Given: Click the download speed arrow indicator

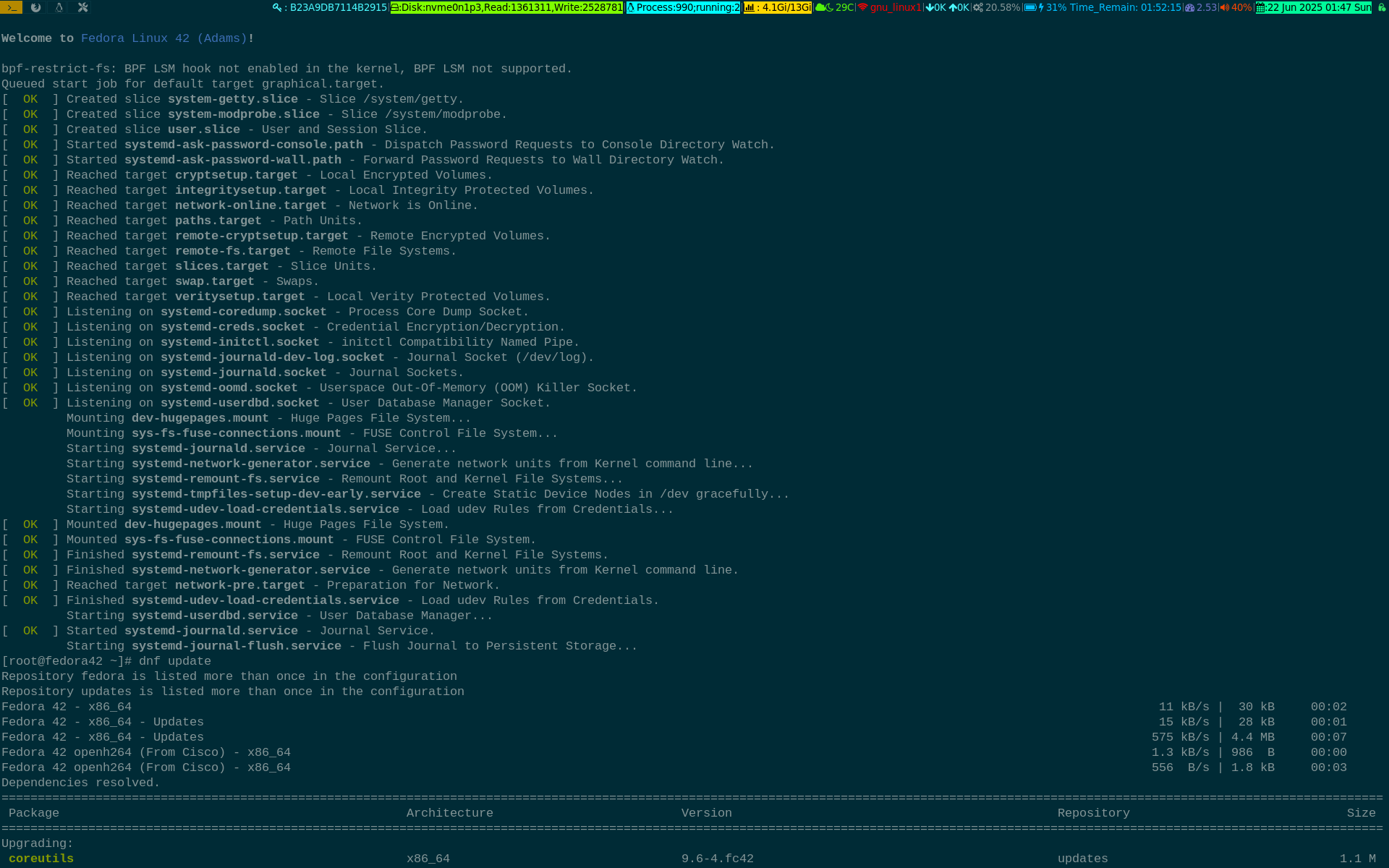Looking at the screenshot, I should 935,7.
